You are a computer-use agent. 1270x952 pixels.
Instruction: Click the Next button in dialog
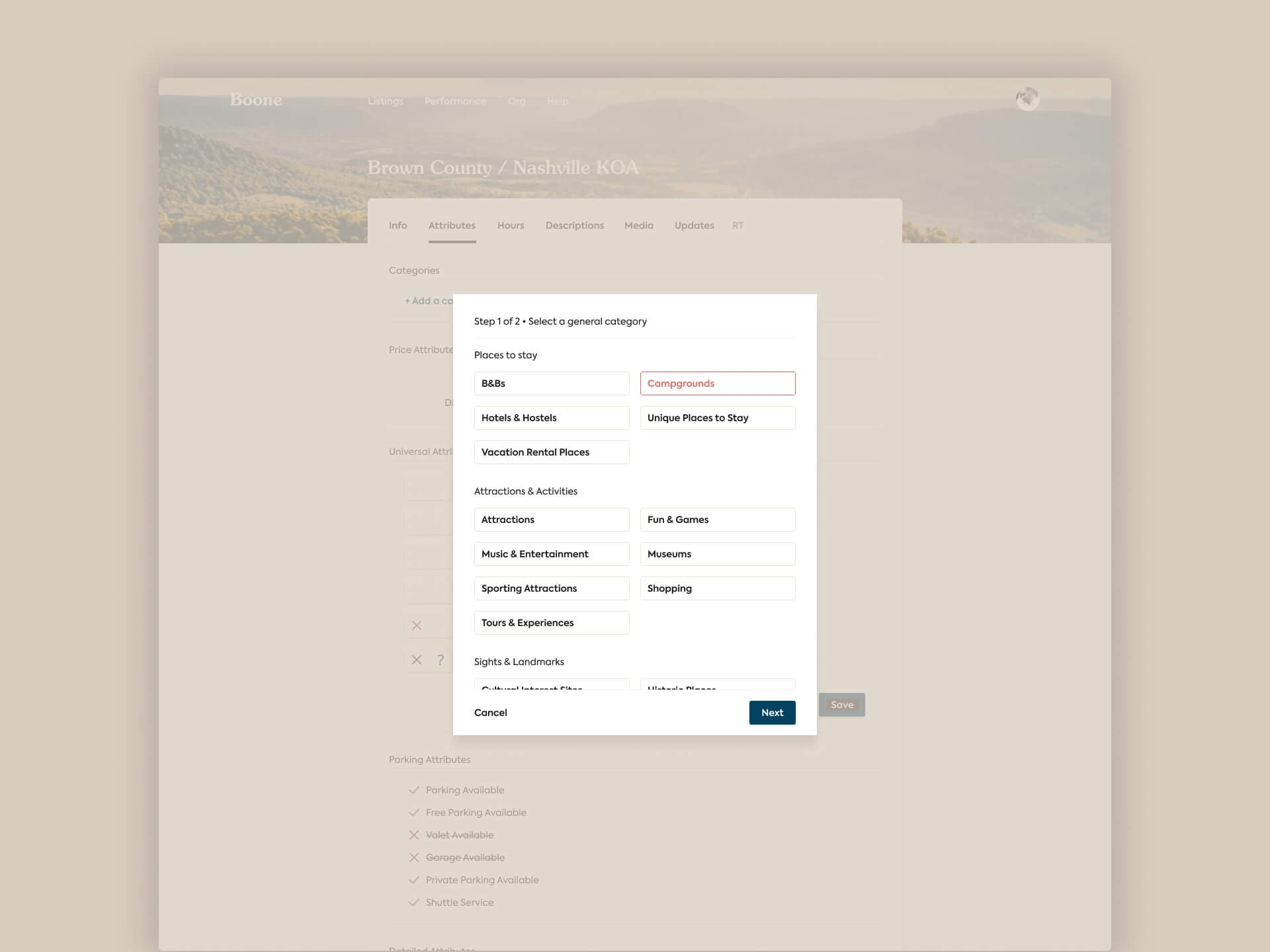click(772, 713)
